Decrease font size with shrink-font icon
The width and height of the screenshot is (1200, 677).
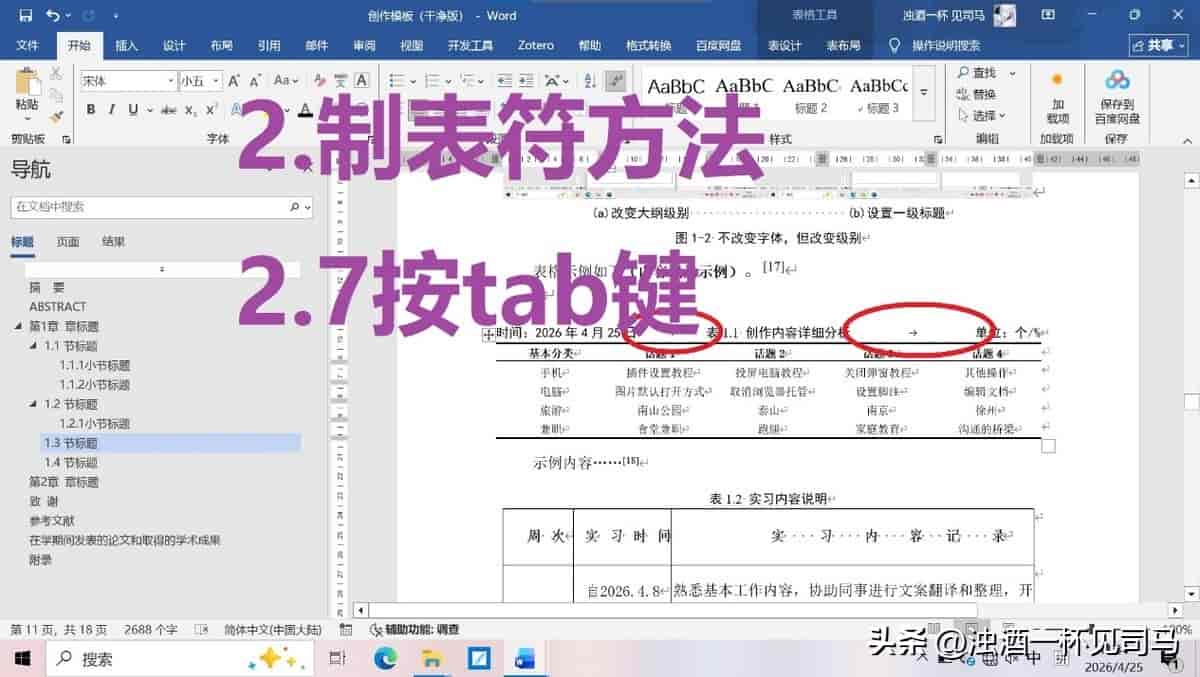pyautogui.click(x=256, y=81)
